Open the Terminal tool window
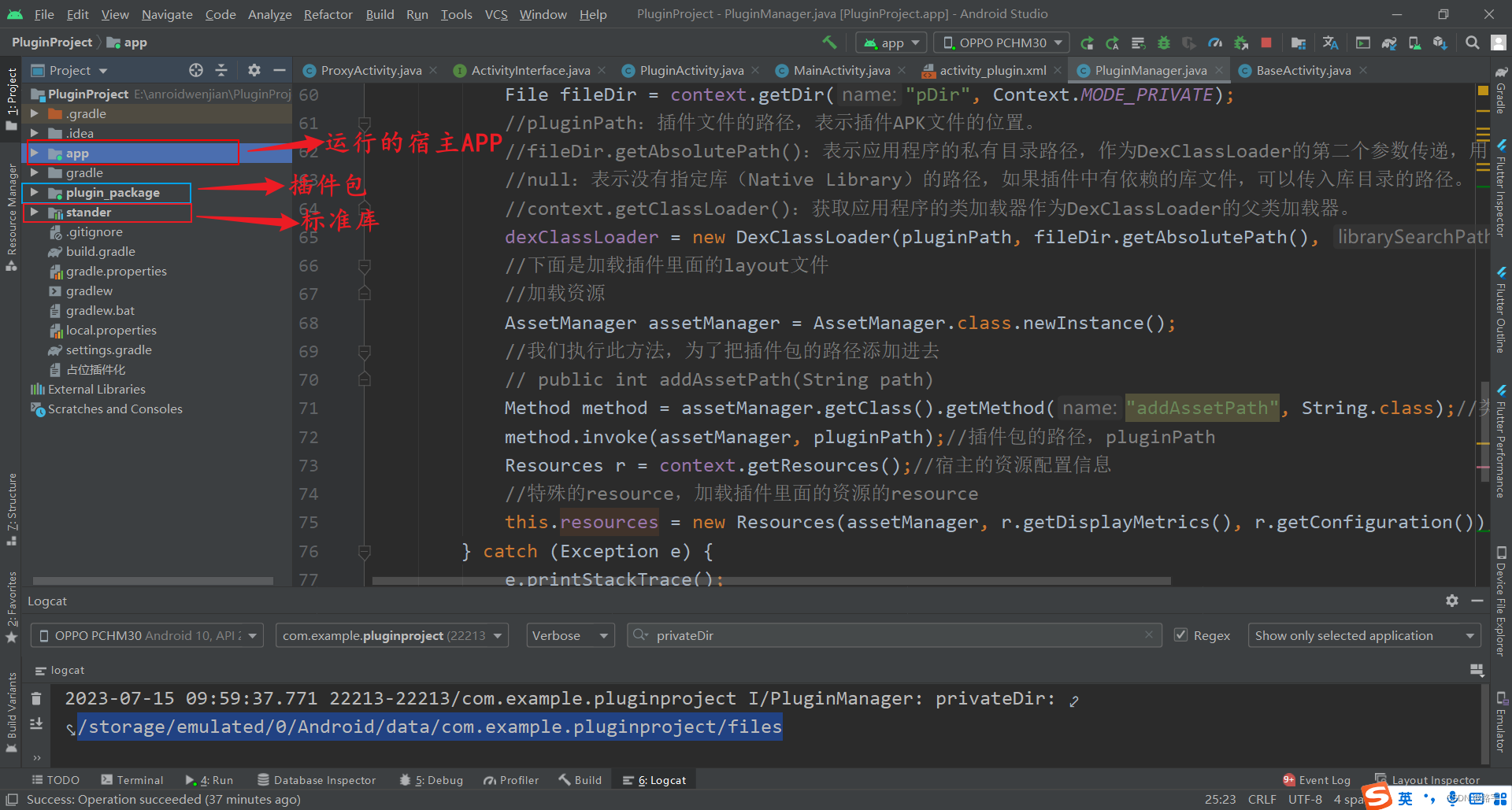The height and width of the screenshot is (810, 1512). (132, 780)
